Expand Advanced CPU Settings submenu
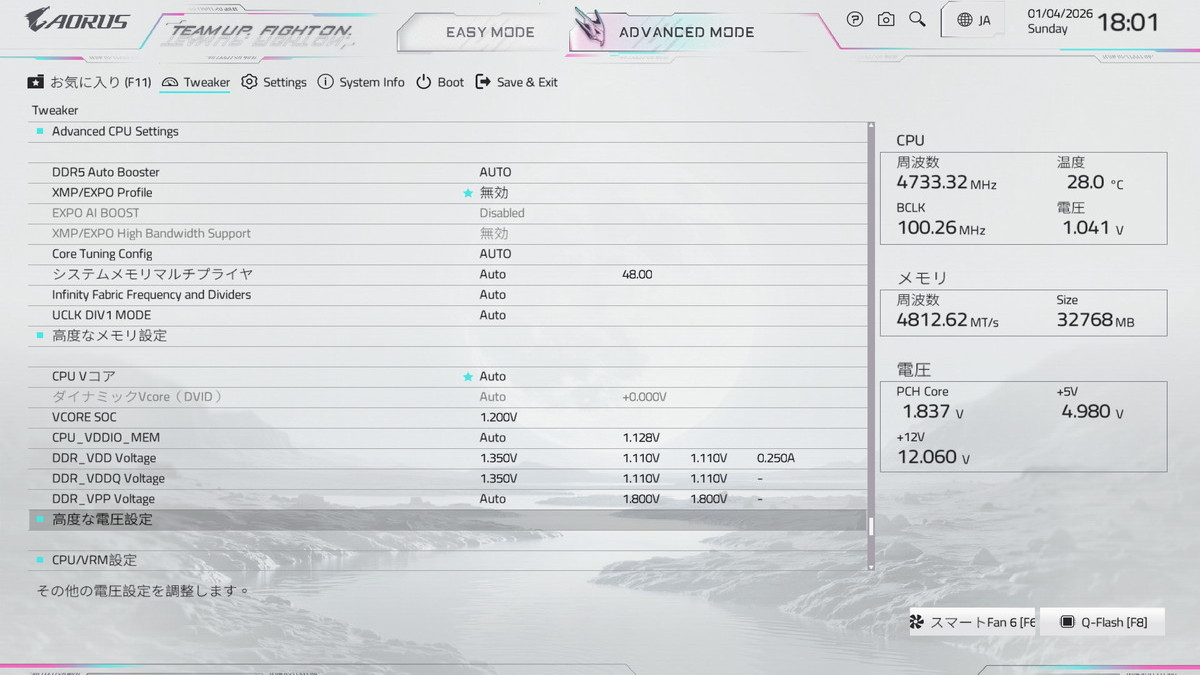This screenshot has height=675, width=1200. coord(115,131)
